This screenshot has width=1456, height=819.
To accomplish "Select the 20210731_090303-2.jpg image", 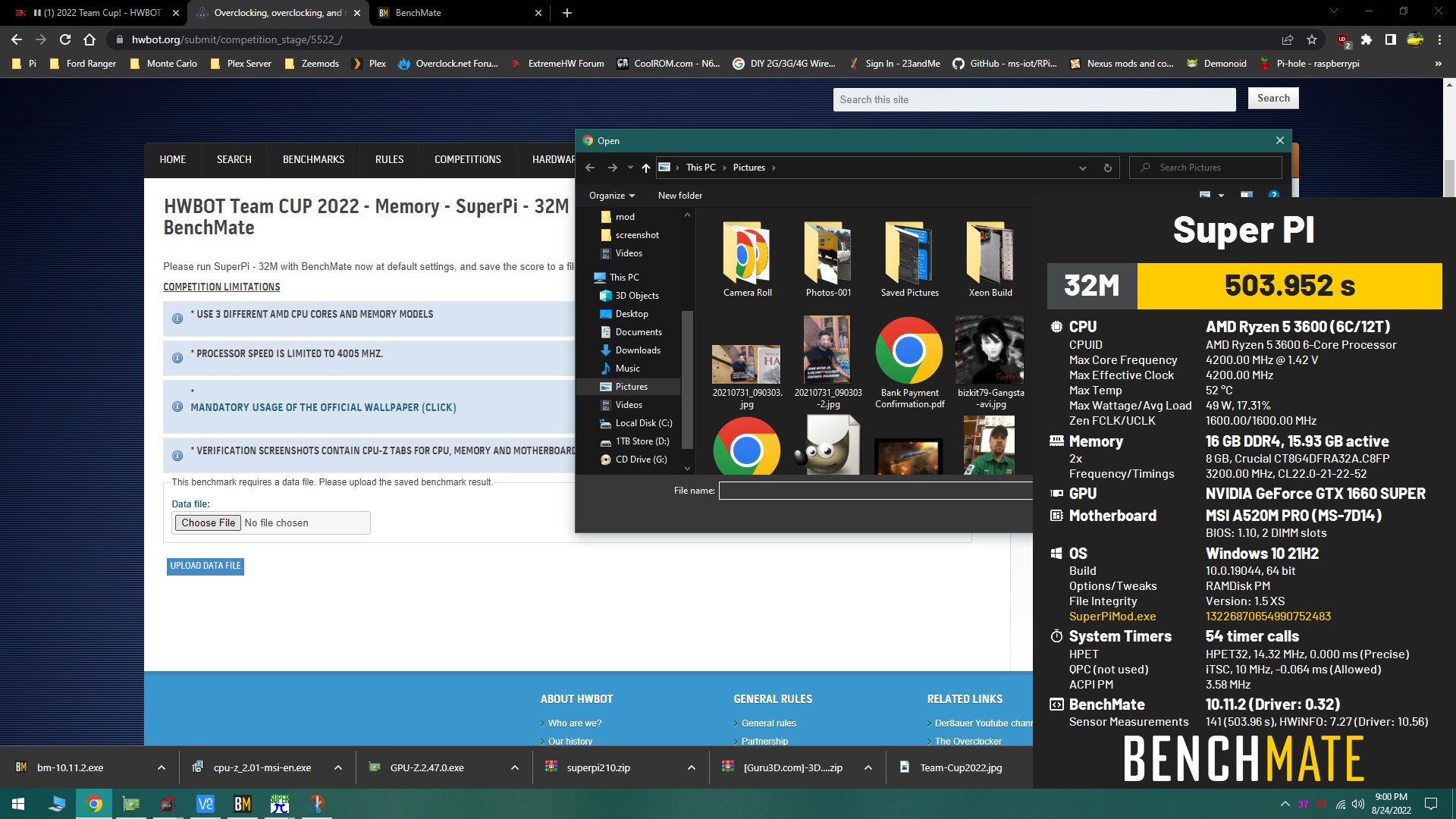I will coord(828,363).
